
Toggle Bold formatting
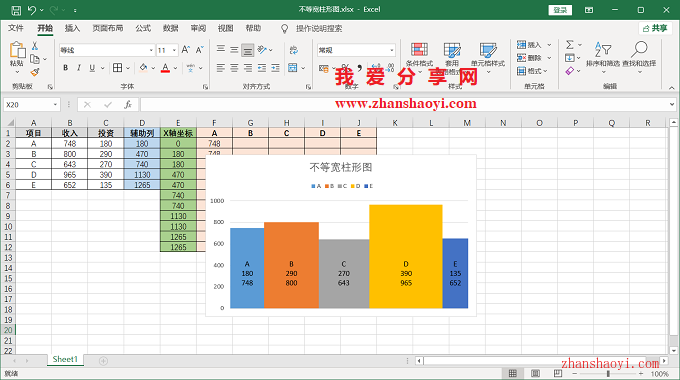pyautogui.click(x=65, y=68)
